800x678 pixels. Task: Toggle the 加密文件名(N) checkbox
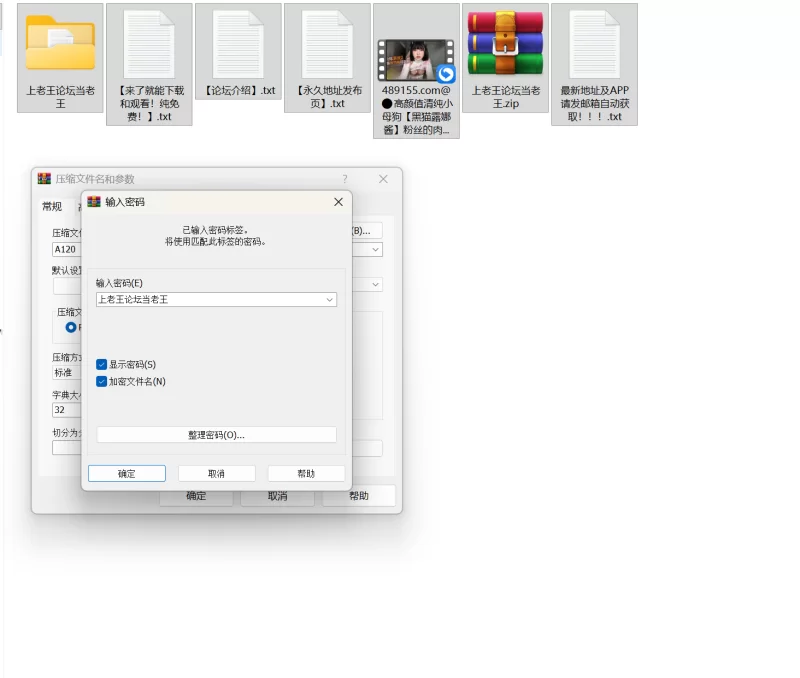[x=102, y=381]
